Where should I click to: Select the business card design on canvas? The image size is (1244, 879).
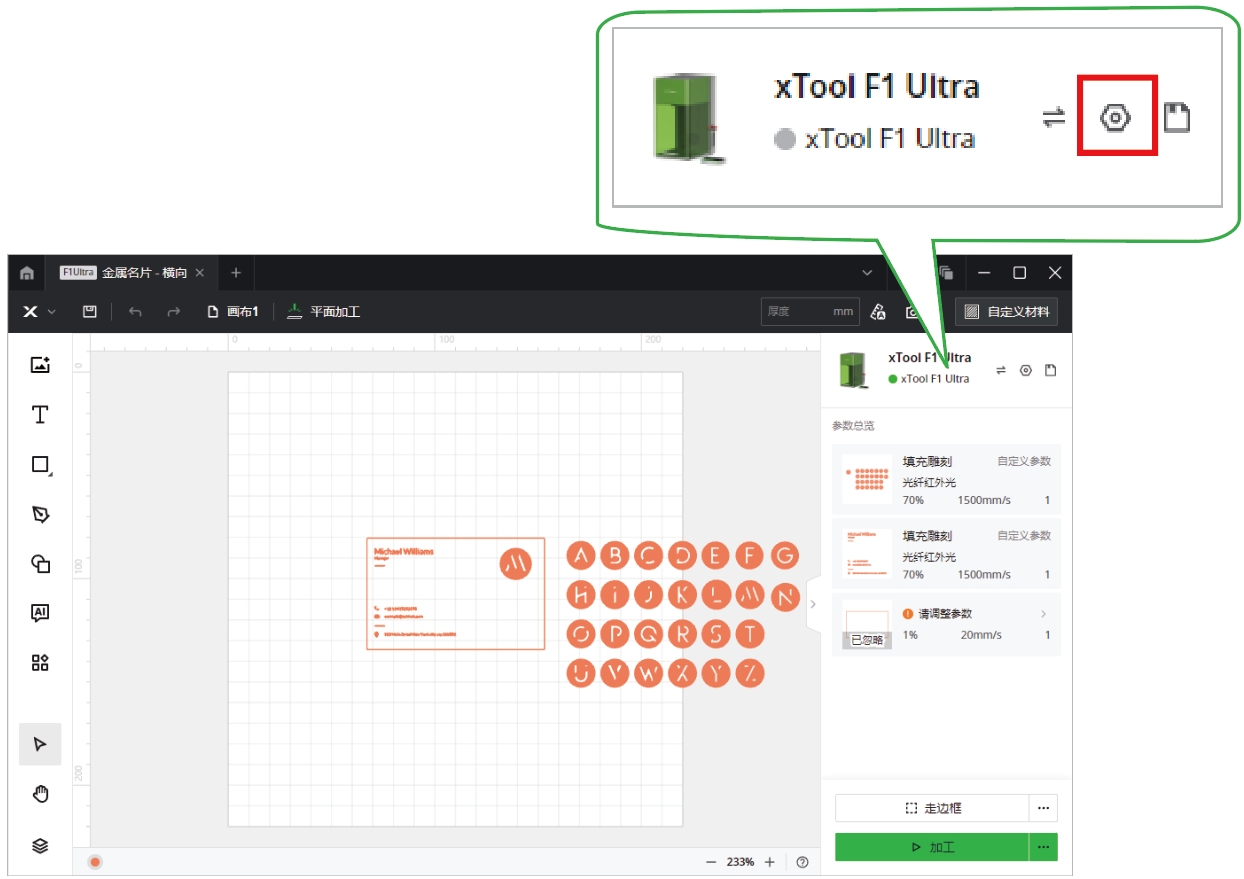pos(456,594)
